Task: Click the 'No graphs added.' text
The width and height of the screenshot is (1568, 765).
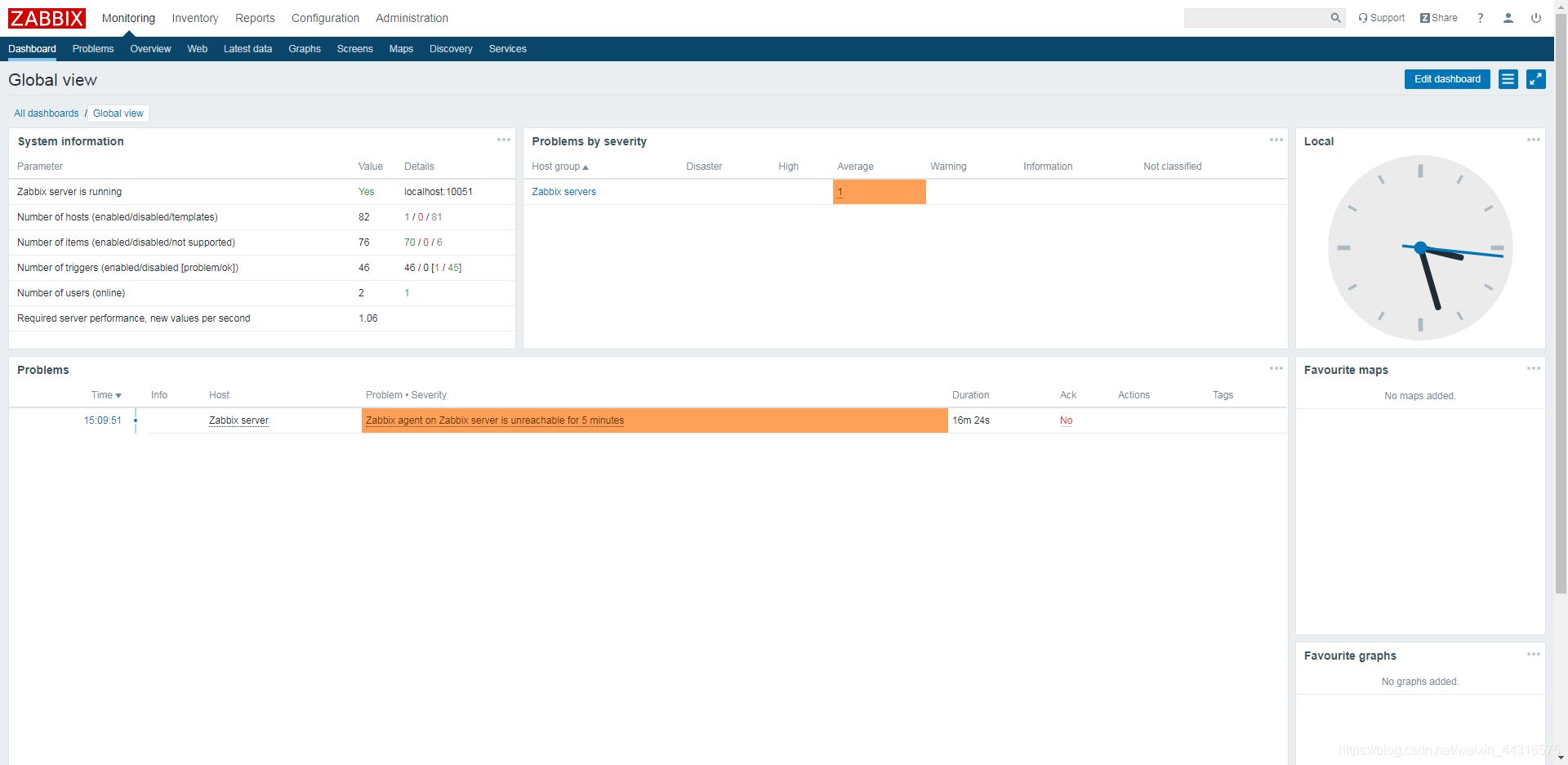Action: (1420, 682)
